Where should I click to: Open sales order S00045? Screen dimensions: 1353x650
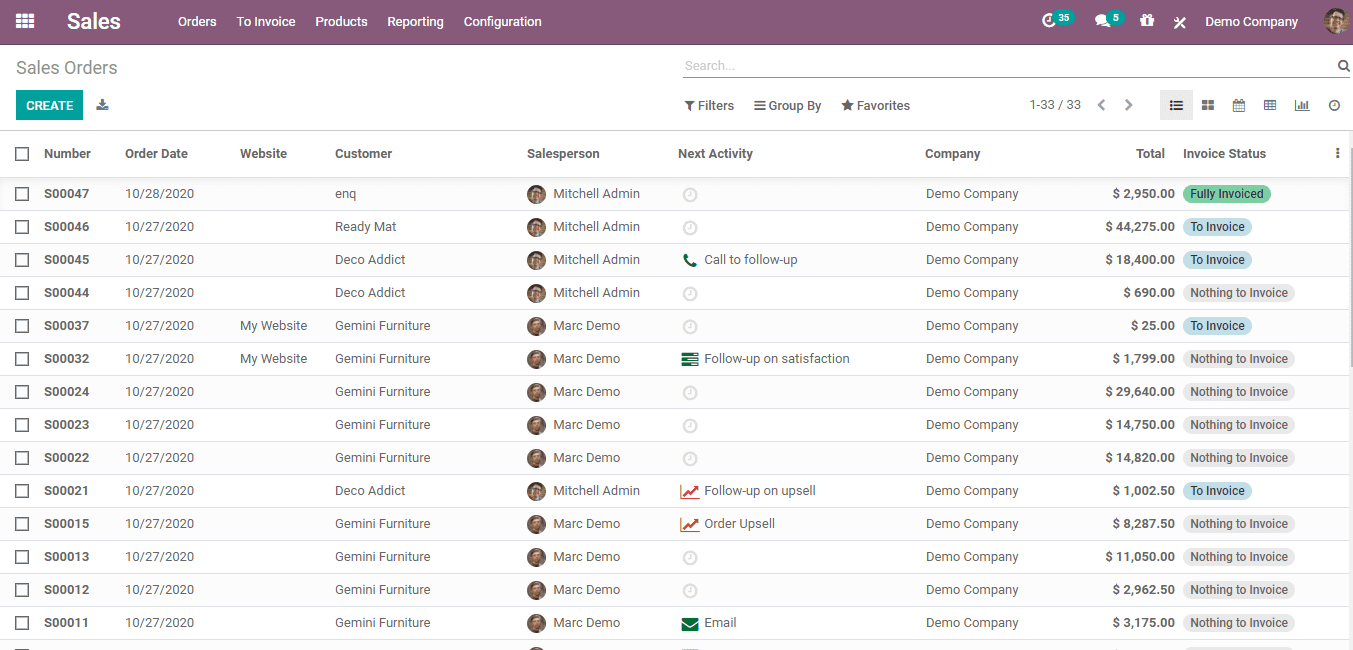[66, 260]
